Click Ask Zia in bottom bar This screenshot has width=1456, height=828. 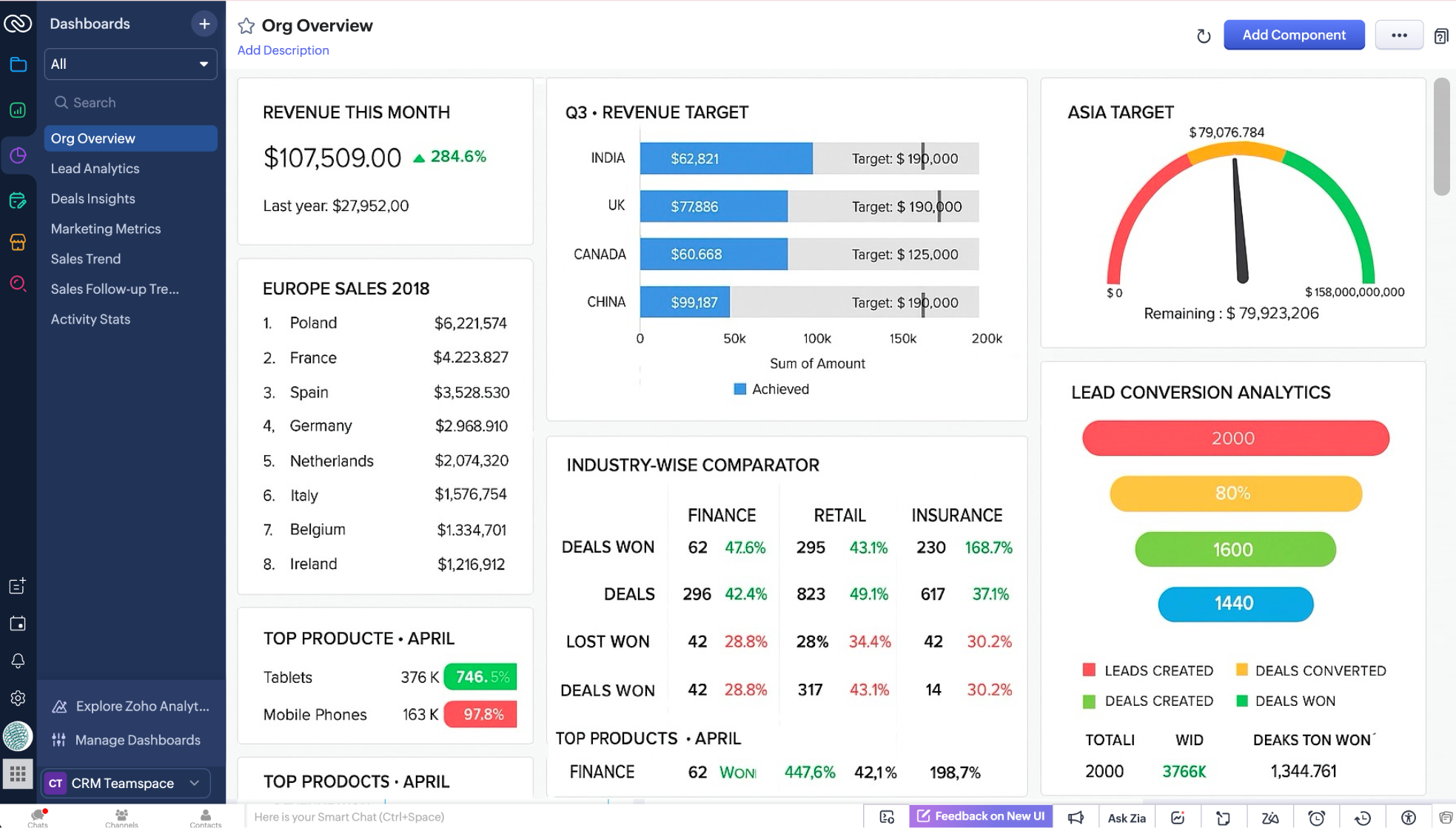(x=1127, y=818)
